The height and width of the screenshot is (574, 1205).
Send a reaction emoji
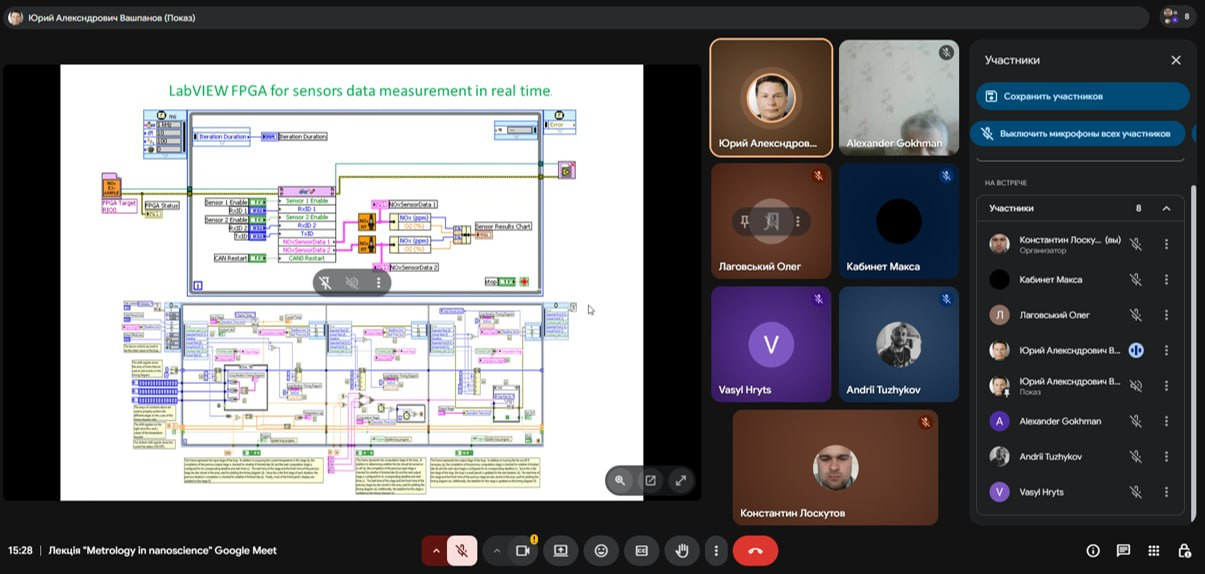pyautogui.click(x=601, y=550)
